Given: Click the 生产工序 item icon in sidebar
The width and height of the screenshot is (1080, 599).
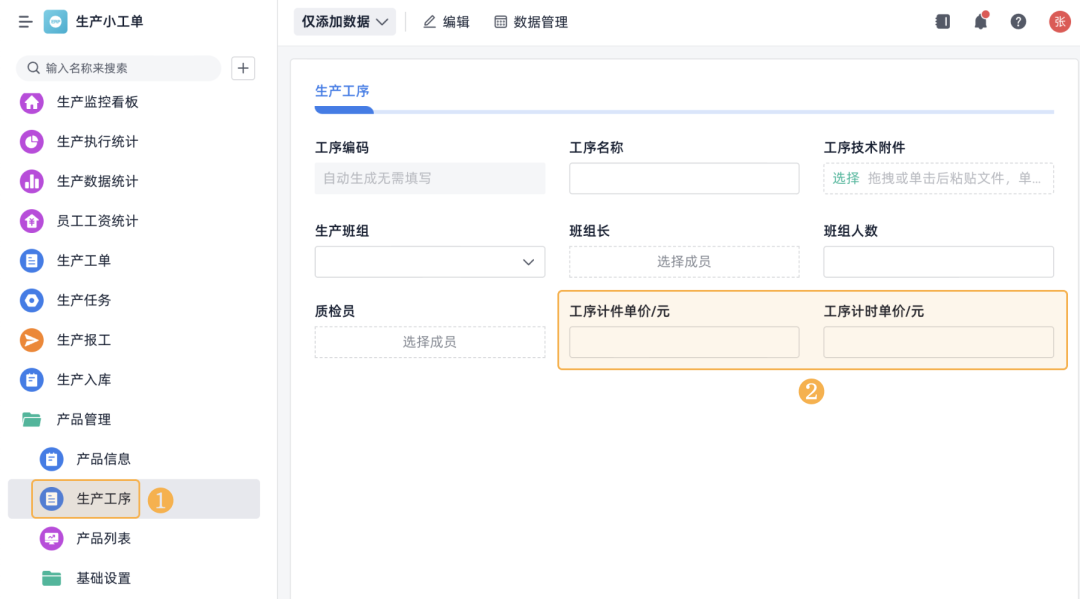Looking at the screenshot, I should (x=52, y=499).
